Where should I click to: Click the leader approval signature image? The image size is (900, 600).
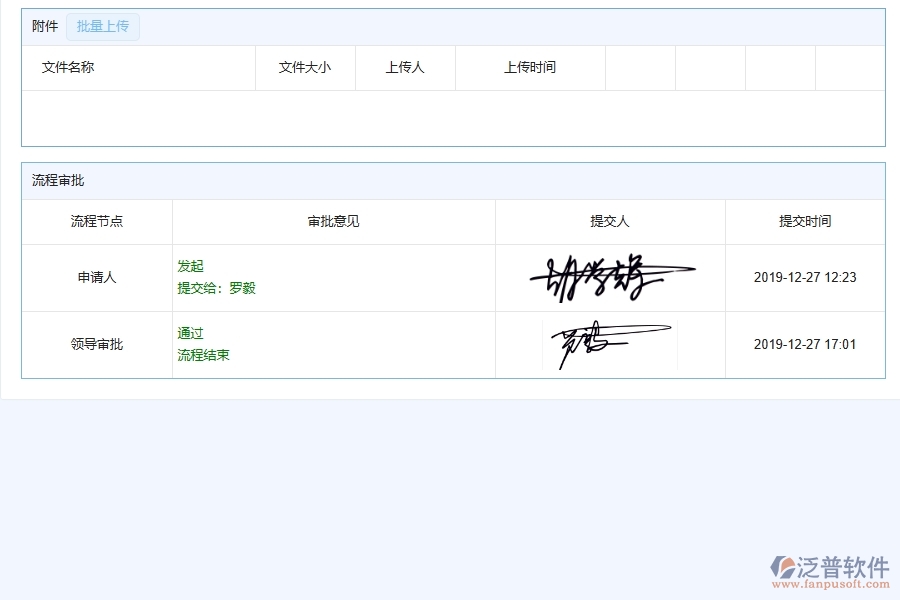(x=608, y=343)
